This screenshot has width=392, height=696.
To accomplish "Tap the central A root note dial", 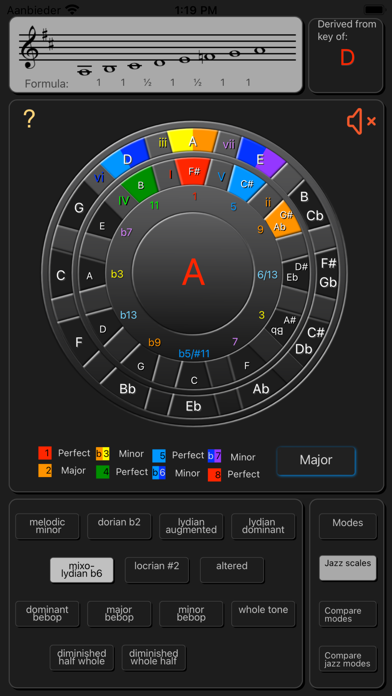I will (x=193, y=273).
